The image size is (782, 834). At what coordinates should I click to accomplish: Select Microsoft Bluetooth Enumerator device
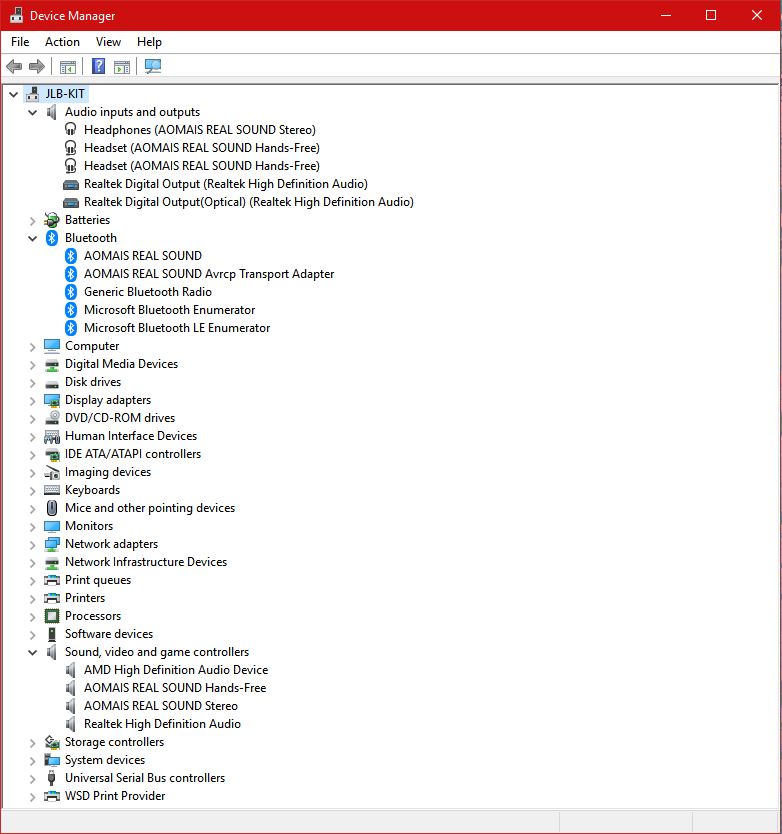[170, 310]
